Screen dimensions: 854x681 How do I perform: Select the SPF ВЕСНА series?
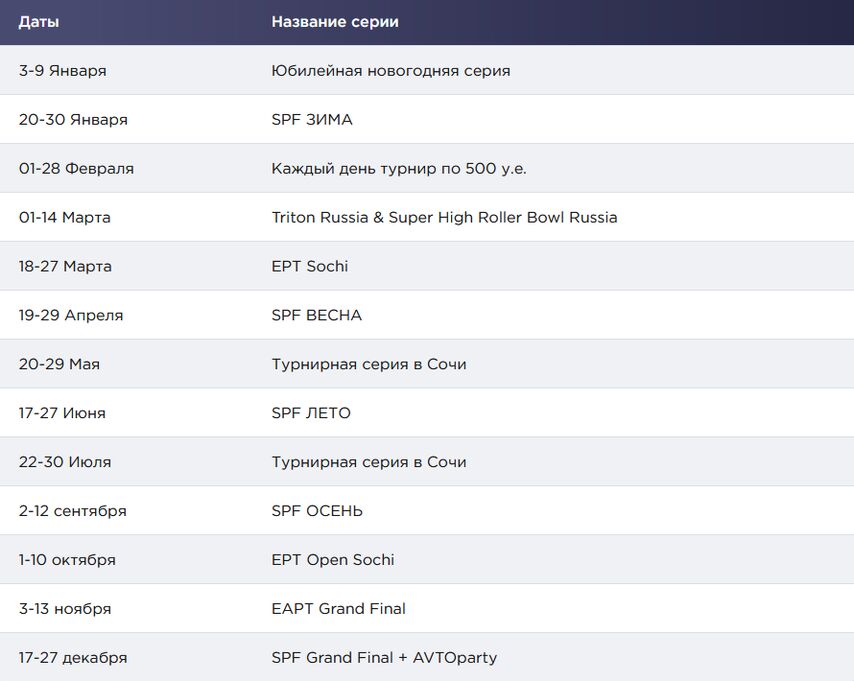(316, 315)
